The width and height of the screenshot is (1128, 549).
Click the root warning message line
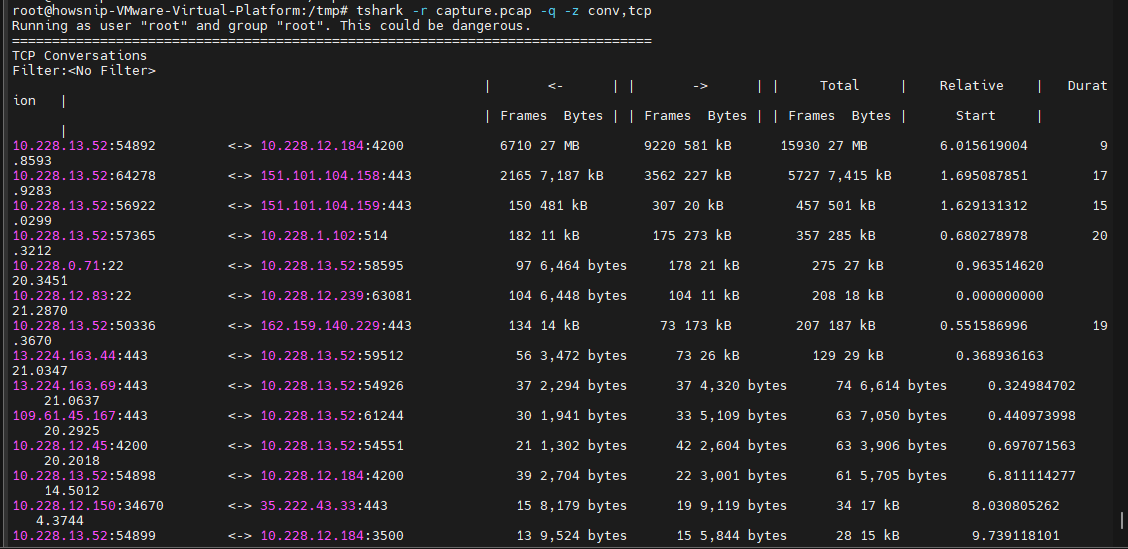pyautogui.click(x=271, y=25)
